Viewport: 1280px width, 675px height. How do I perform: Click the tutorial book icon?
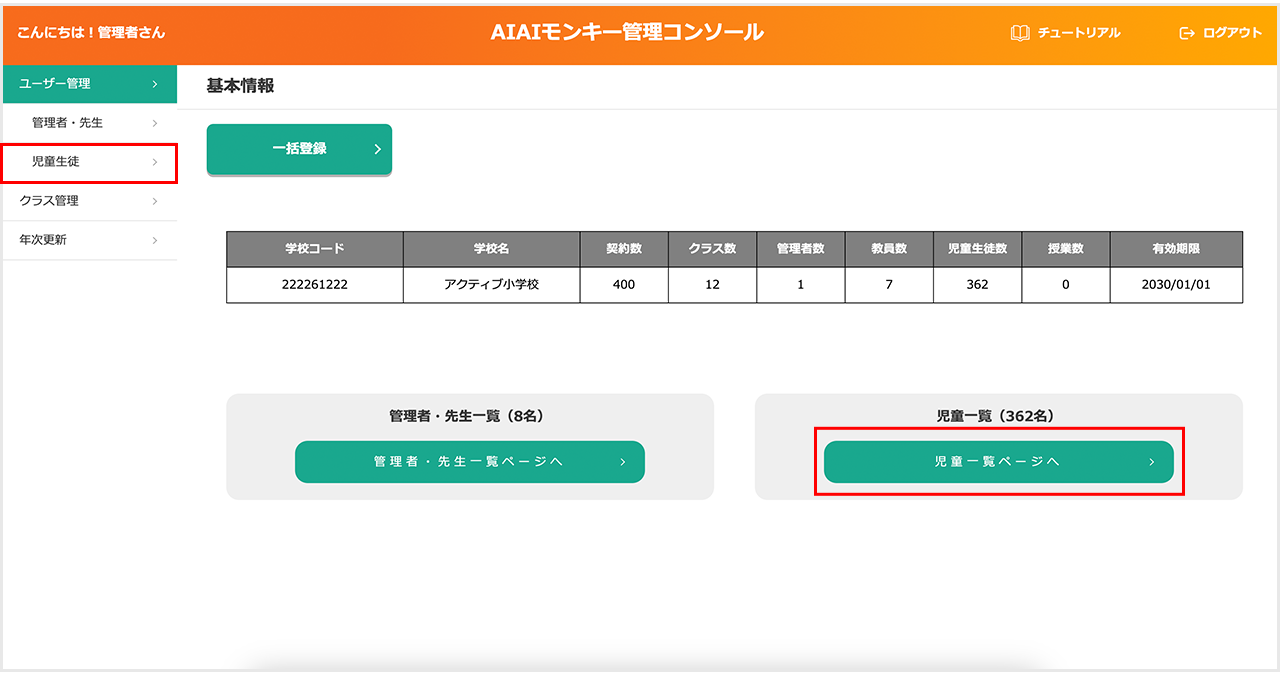pos(1020,33)
